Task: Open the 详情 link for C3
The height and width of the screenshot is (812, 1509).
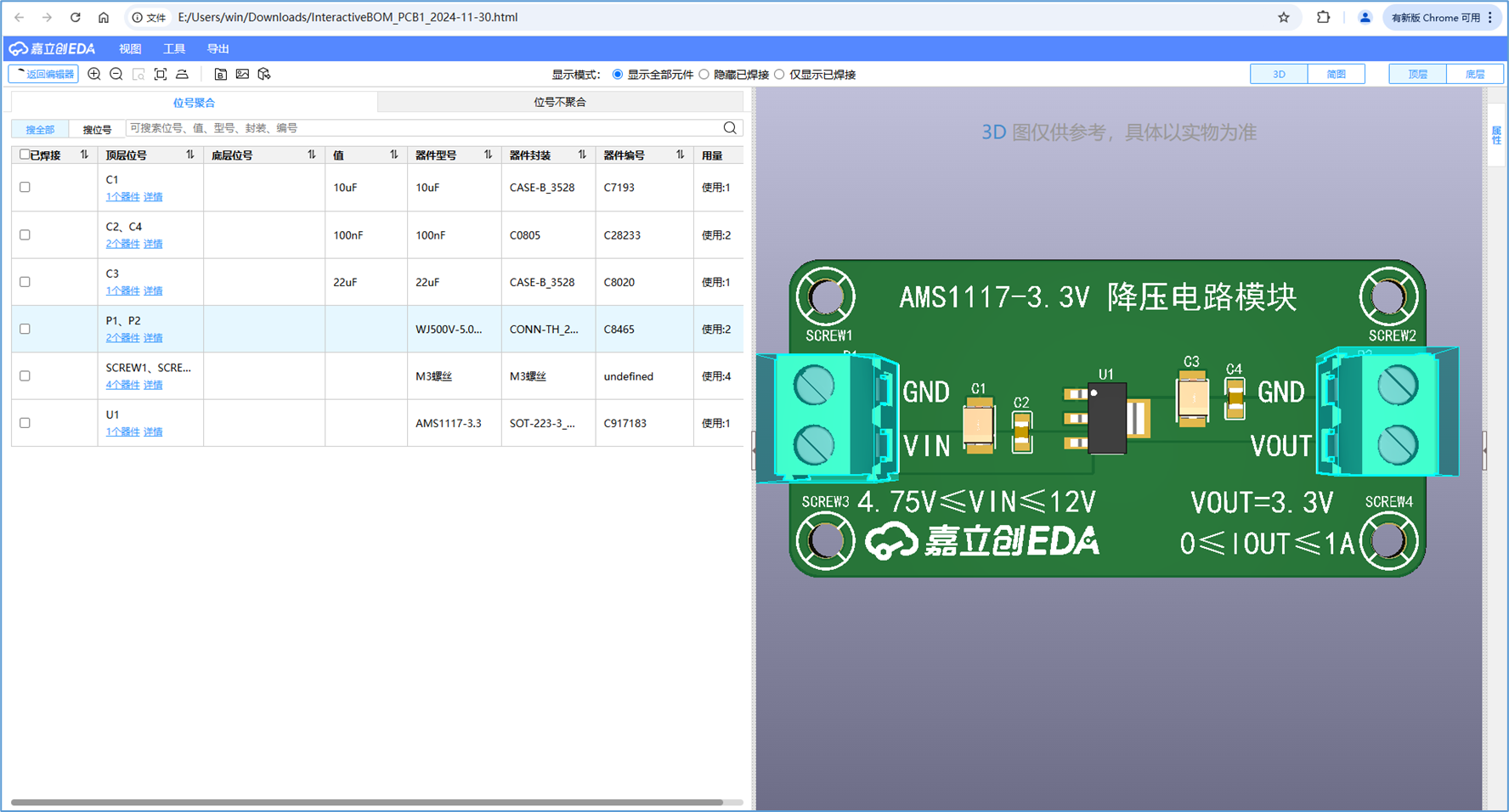Action: pos(153,290)
